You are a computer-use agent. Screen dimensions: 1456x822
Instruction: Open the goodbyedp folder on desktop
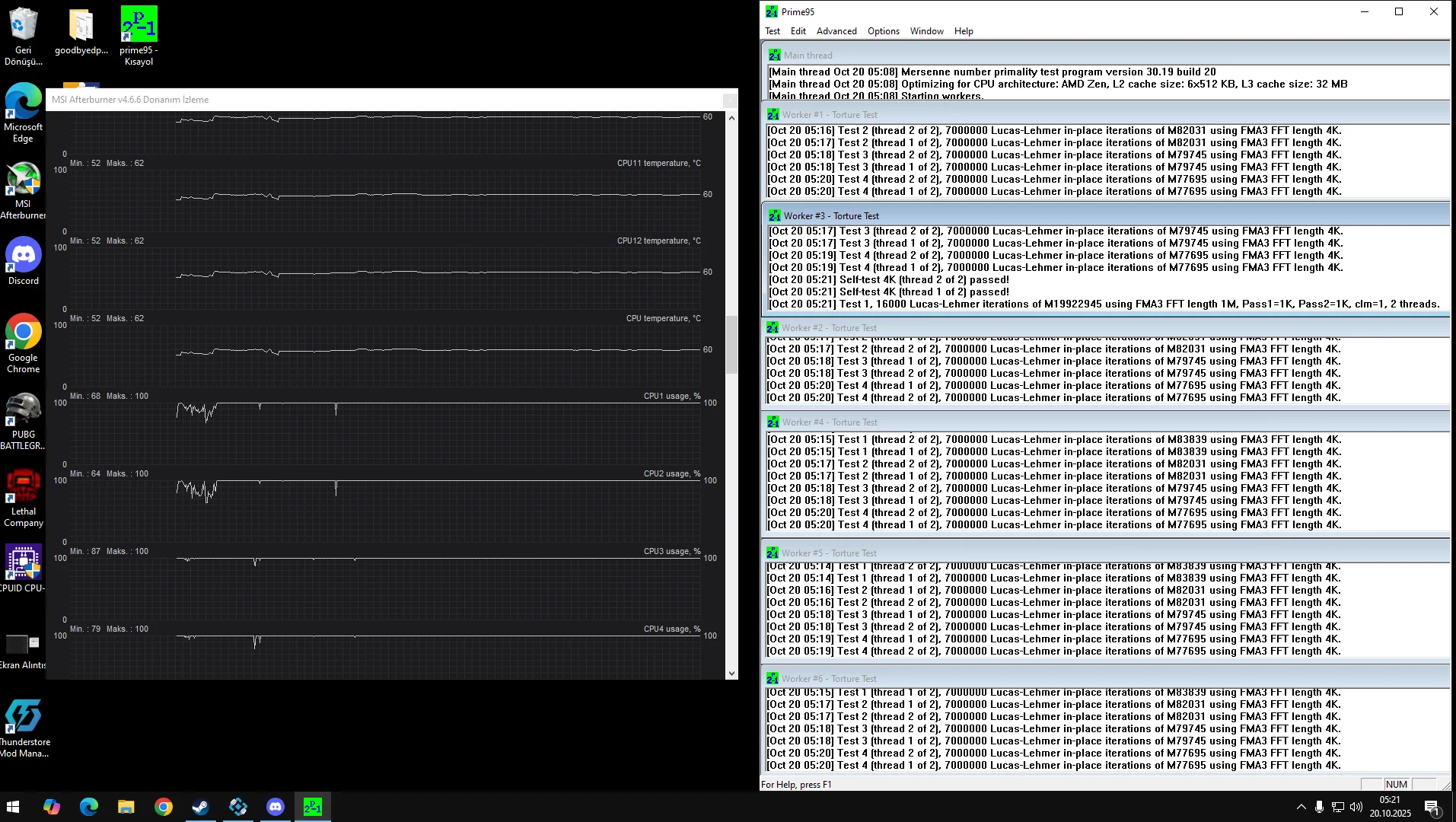pos(81,31)
